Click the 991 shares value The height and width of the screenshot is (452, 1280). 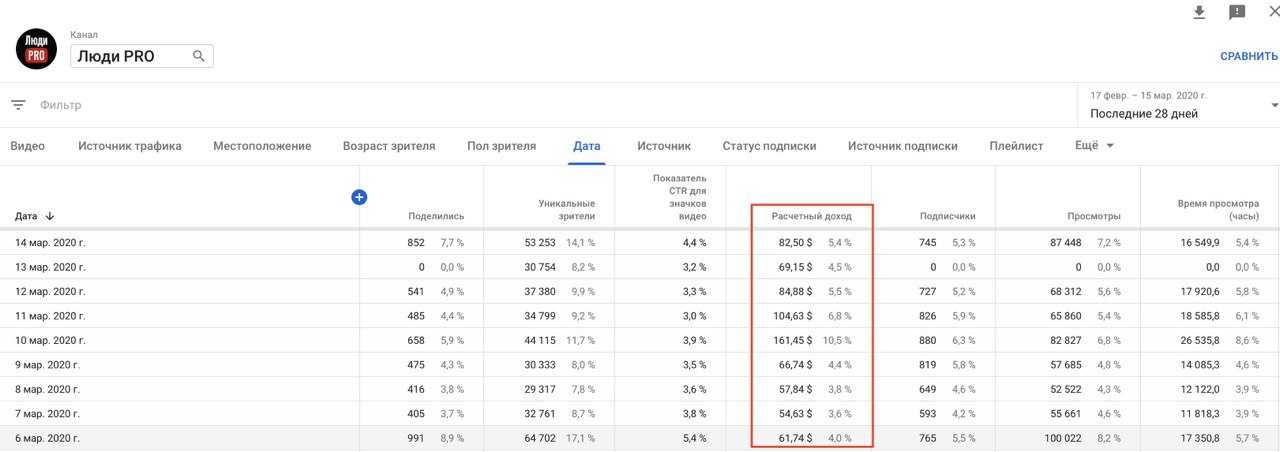[x=414, y=439]
